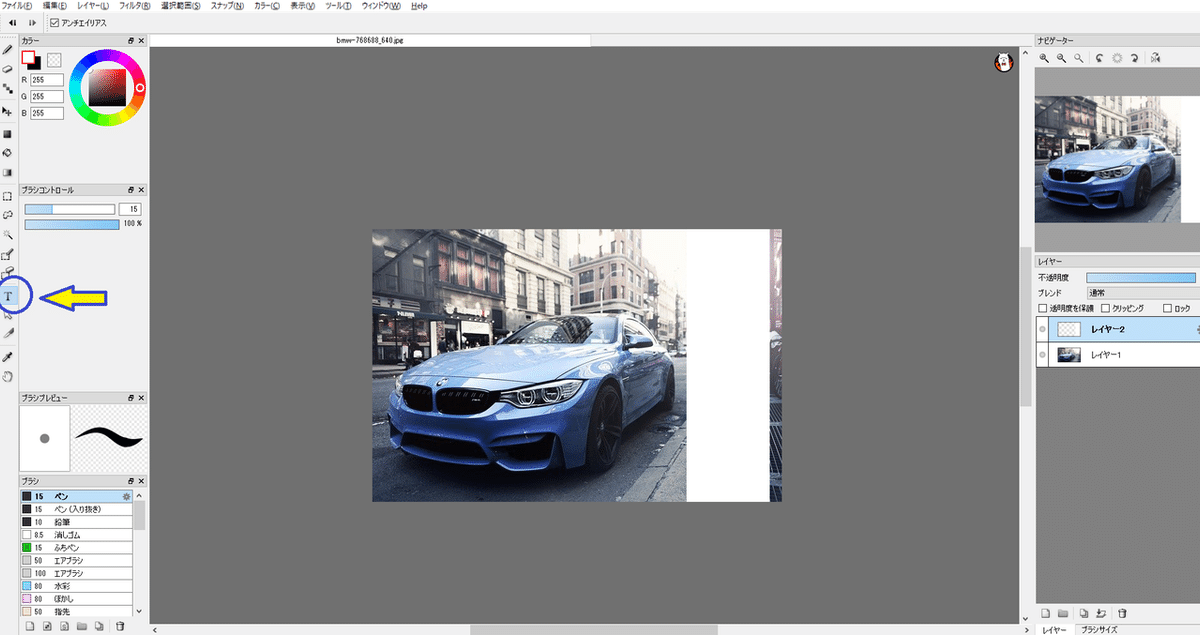1200x635 pixels.
Task: Select the Hand tool
Action: (7, 377)
